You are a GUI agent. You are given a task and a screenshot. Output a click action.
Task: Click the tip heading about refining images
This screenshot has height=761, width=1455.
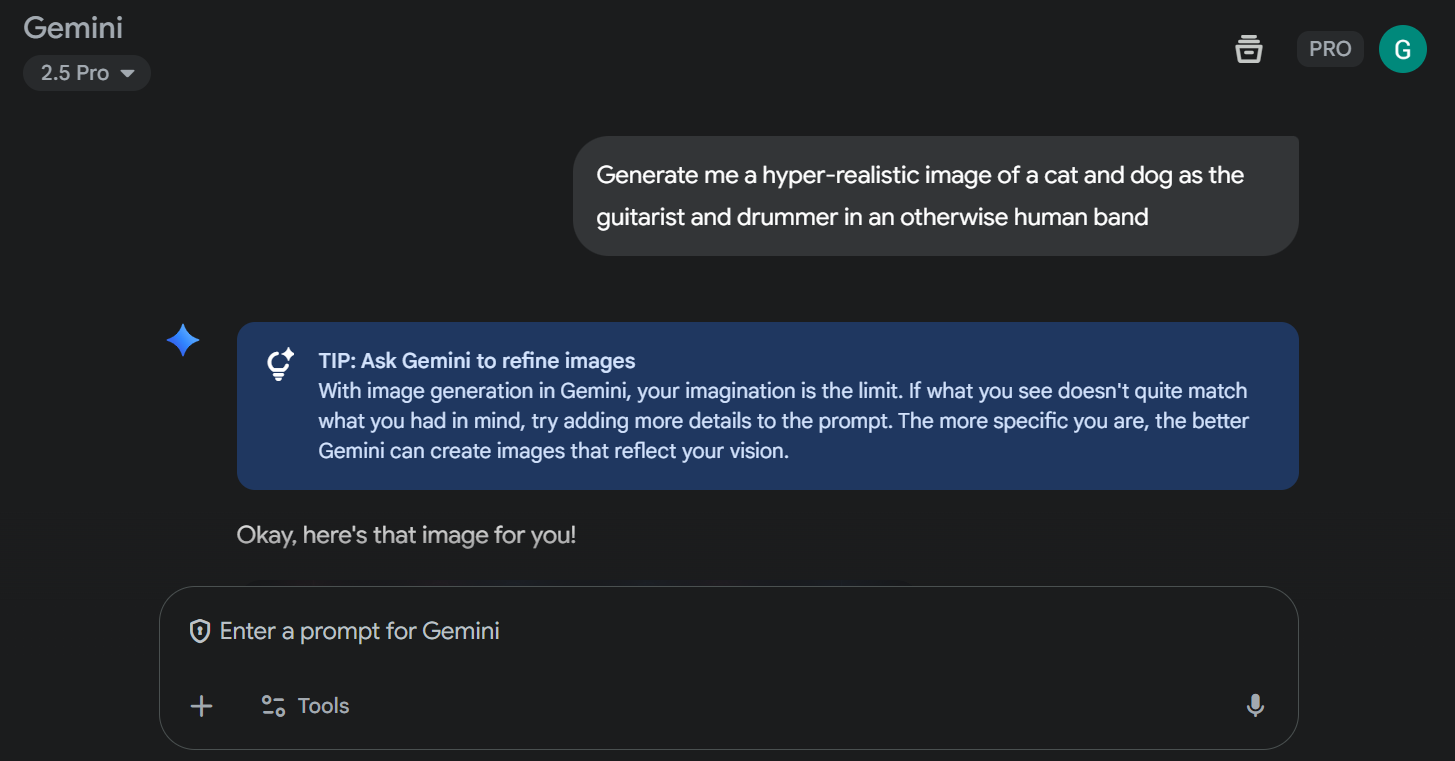476,361
